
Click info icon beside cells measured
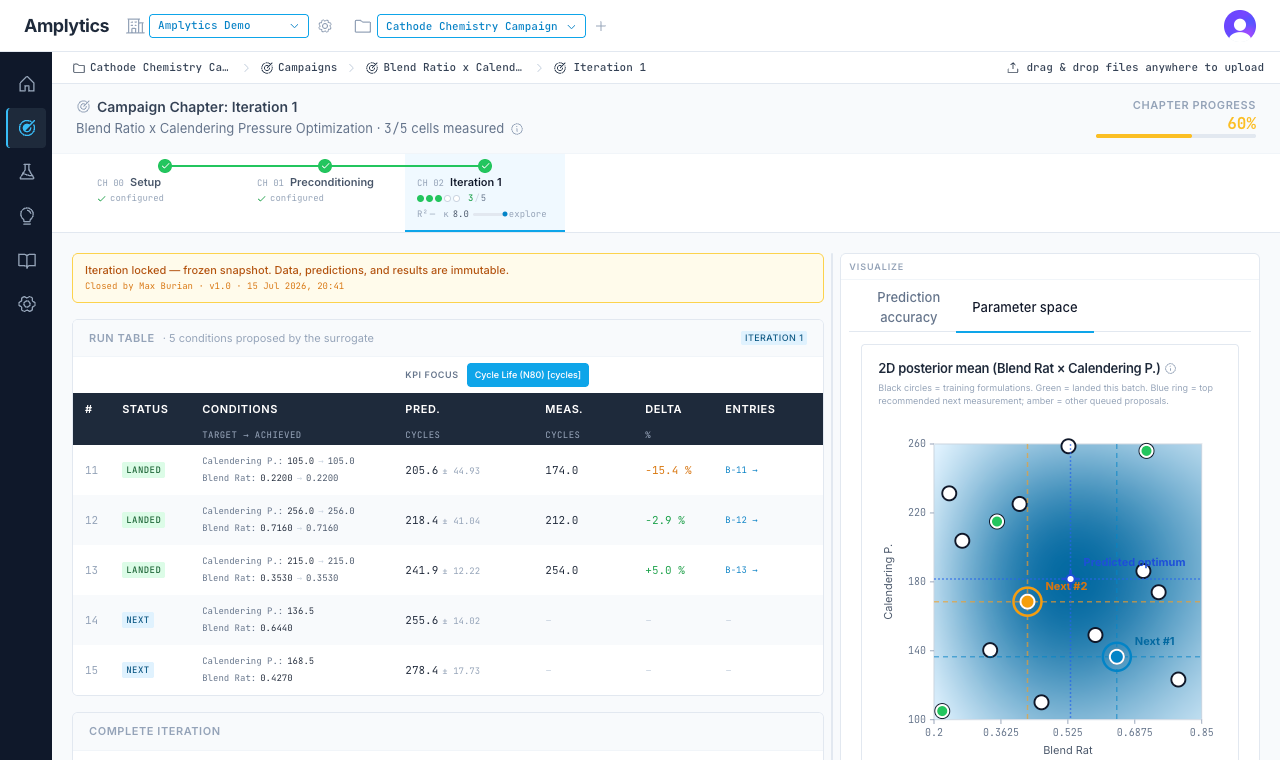tap(517, 129)
